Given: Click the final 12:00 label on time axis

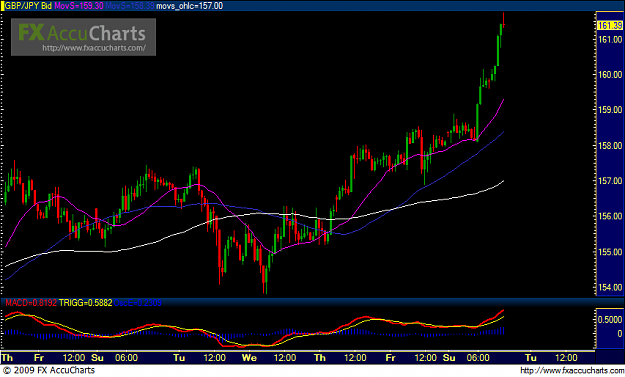Looking at the screenshot, I should (566, 357).
